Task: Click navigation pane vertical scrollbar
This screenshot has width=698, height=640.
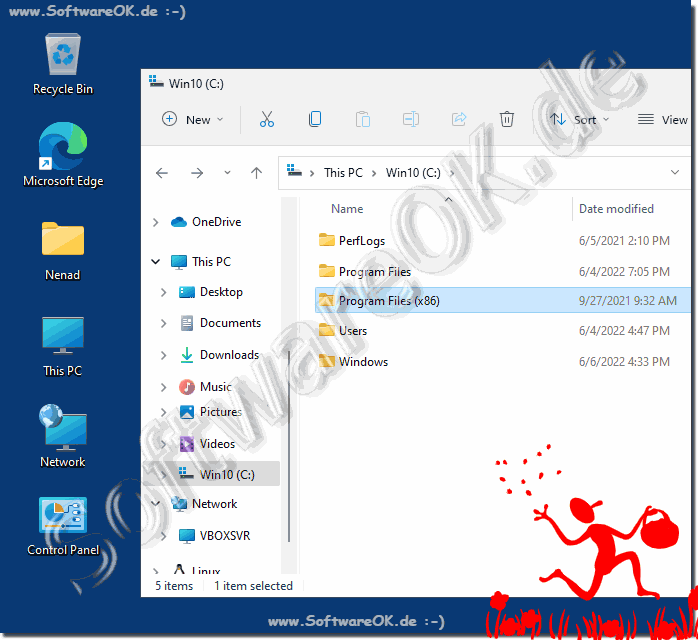Action: point(289,446)
